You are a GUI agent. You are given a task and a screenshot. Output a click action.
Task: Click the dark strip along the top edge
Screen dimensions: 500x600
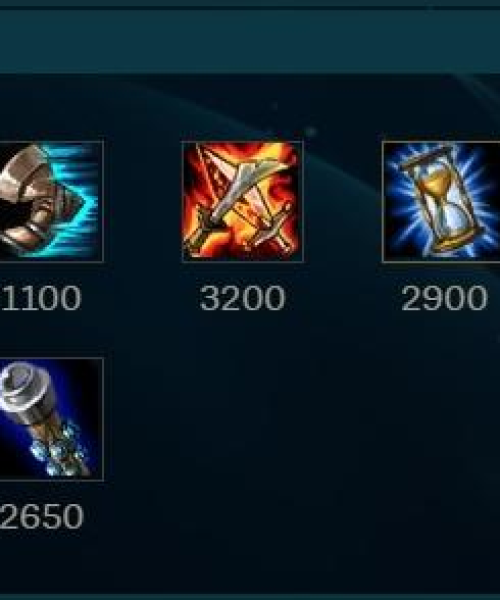[x=250, y=4]
